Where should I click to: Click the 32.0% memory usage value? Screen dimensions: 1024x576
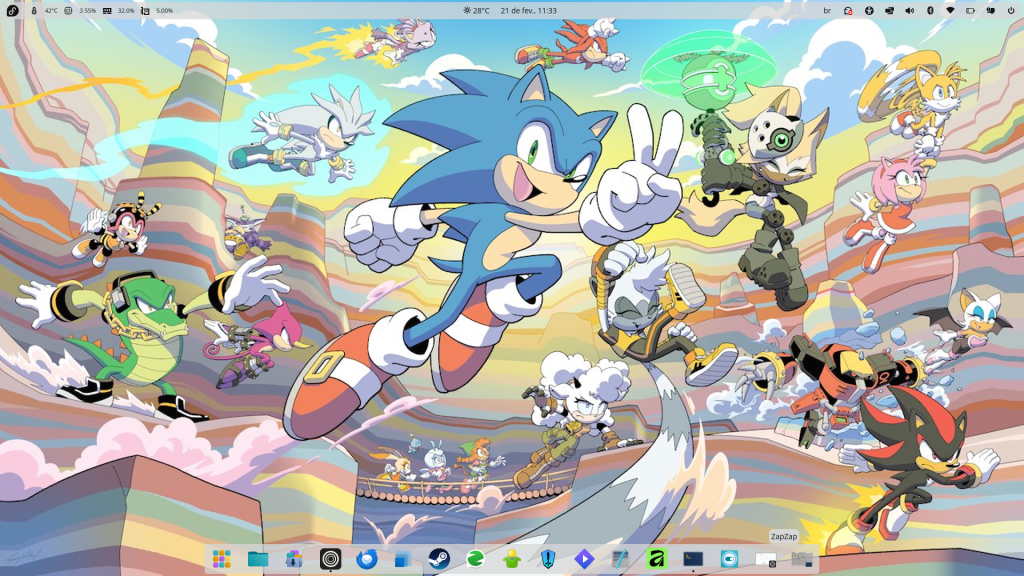point(126,11)
